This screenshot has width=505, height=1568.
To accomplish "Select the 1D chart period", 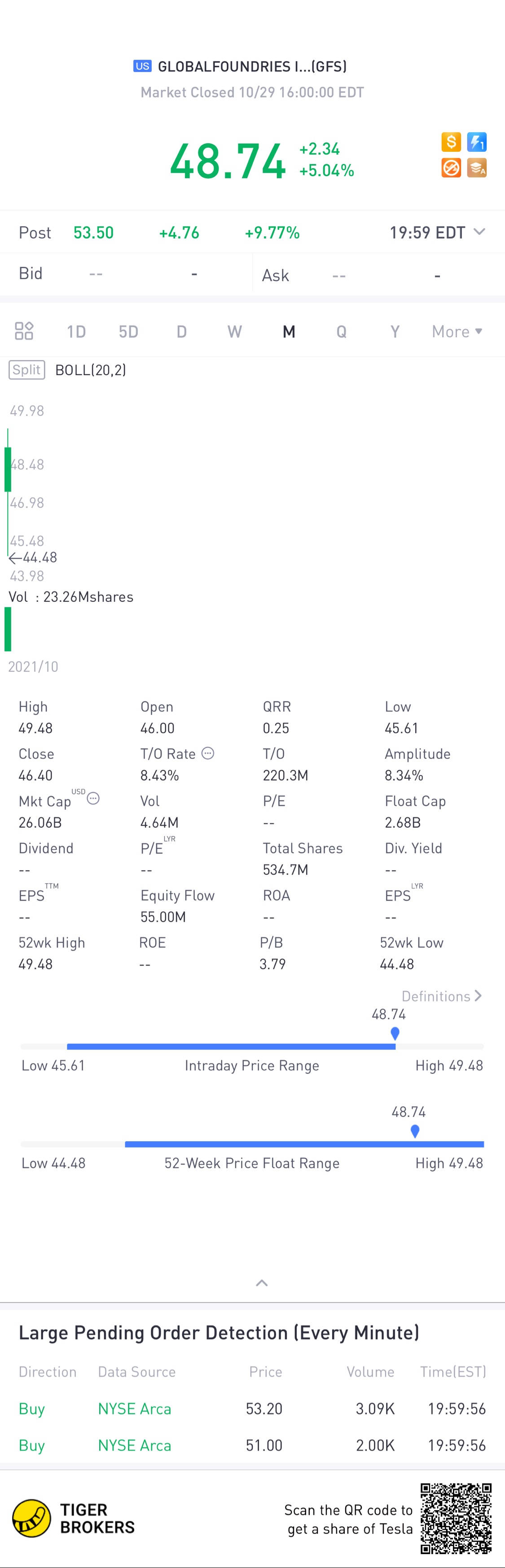I will pos(76,332).
